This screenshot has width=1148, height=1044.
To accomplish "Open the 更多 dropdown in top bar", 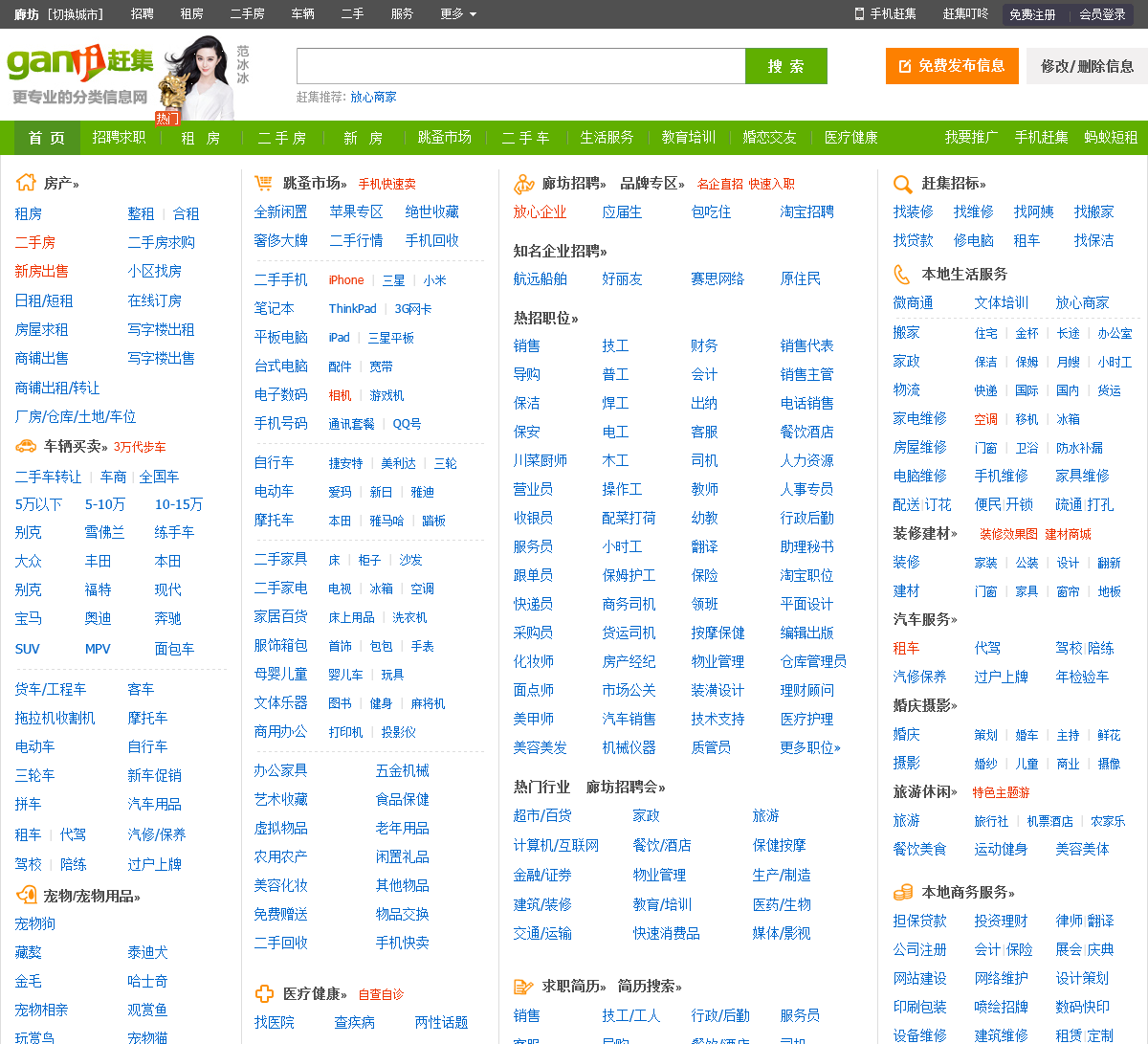I will 458,13.
